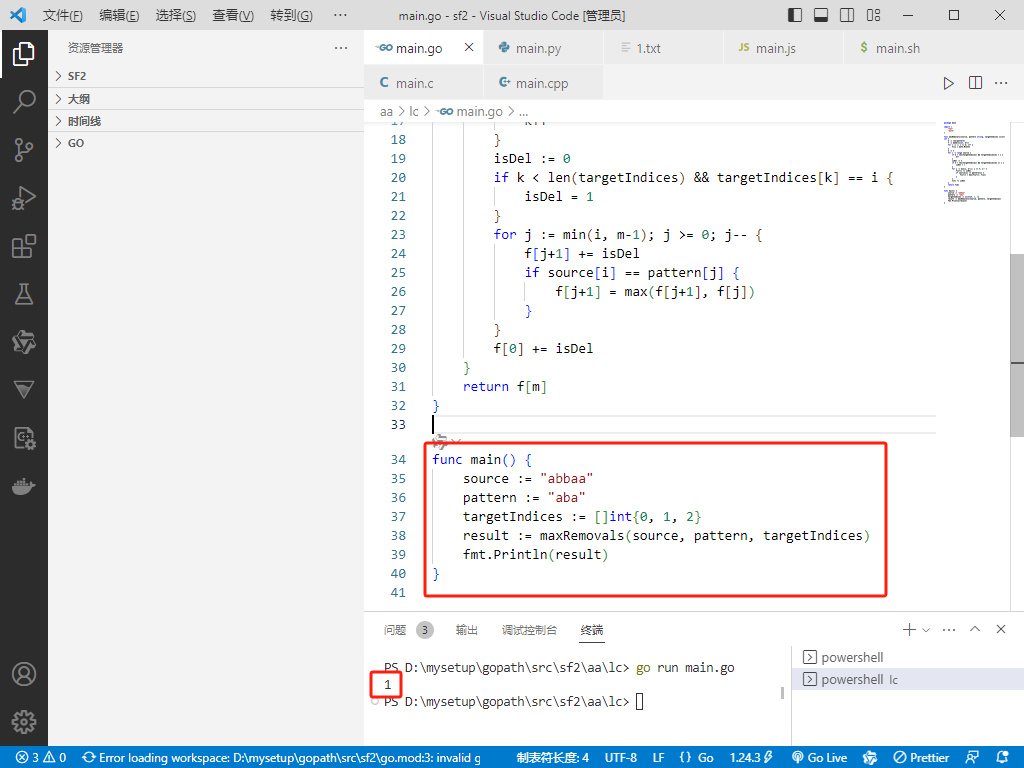Viewport: 1024px width, 768px height.
Task: Open the Manage gear menu
Action: click(24, 722)
